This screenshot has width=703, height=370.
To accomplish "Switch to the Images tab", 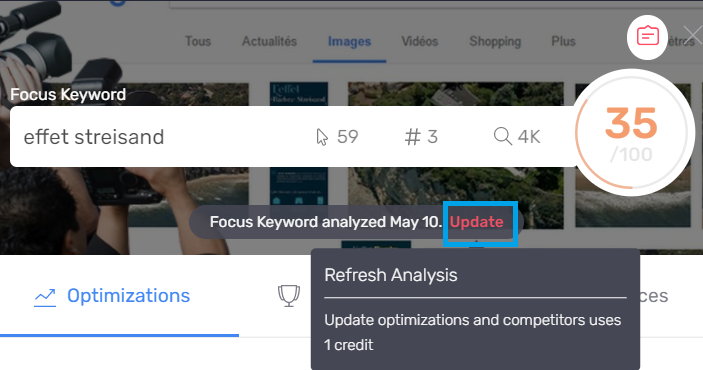I will click(x=349, y=41).
